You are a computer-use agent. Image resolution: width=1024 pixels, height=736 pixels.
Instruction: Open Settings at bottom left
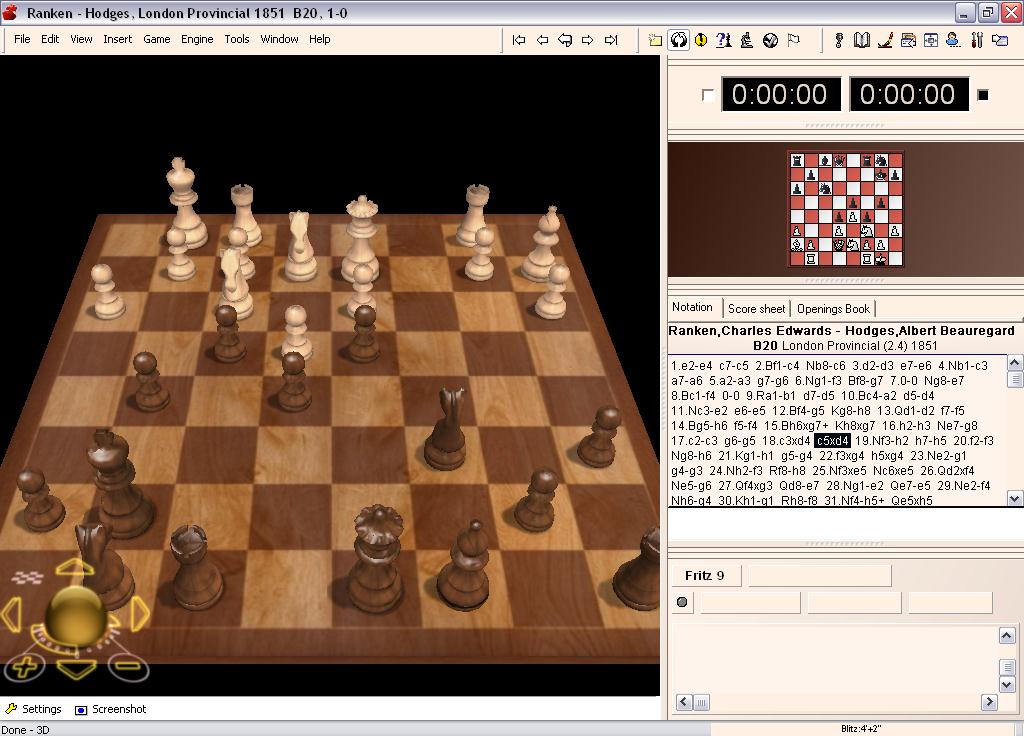[35, 709]
